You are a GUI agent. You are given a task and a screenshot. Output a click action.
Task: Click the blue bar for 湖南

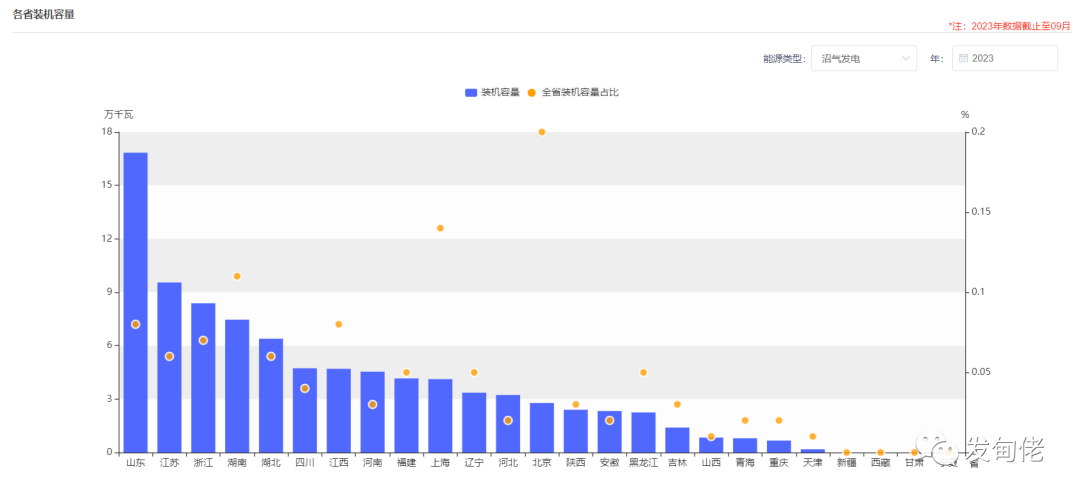[237, 386]
